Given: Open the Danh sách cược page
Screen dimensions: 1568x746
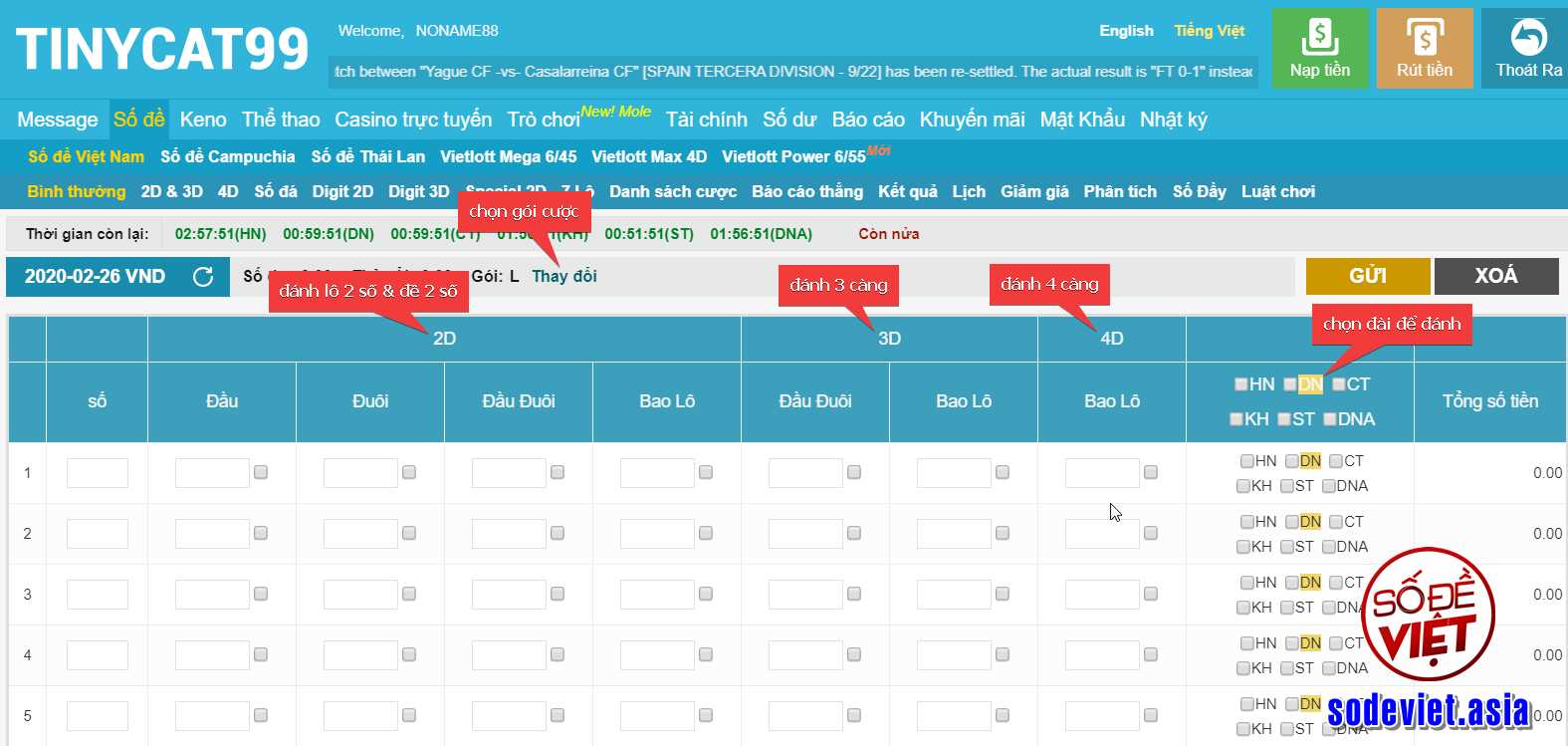Looking at the screenshot, I should tap(673, 191).
